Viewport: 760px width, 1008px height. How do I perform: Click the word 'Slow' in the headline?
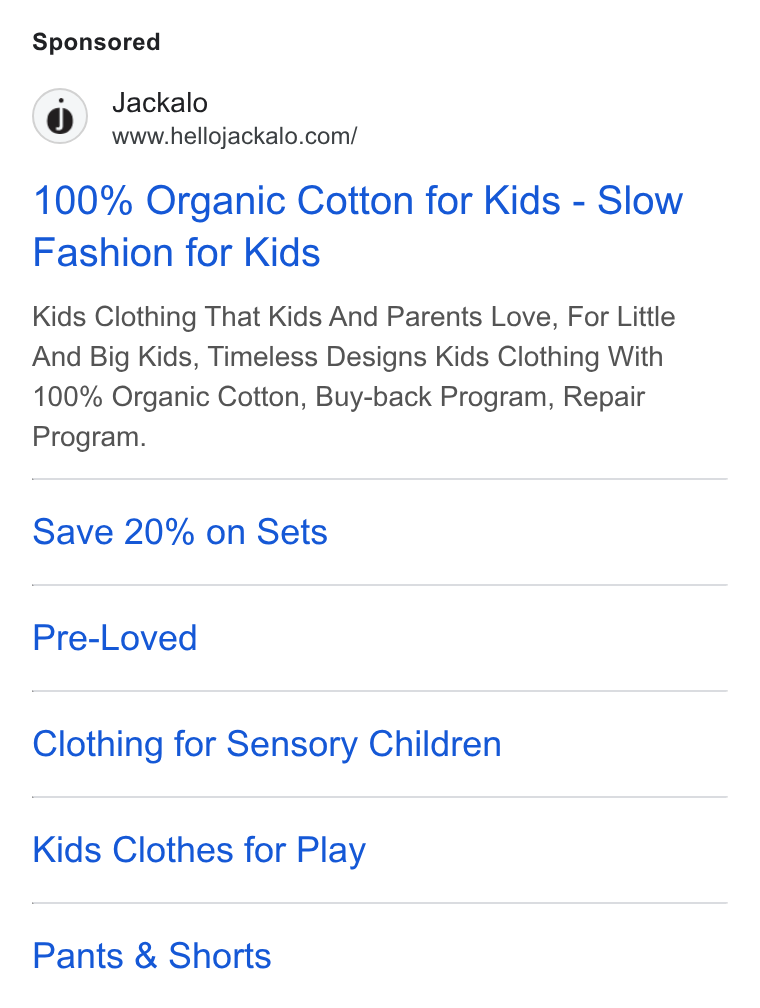(x=640, y=201)
